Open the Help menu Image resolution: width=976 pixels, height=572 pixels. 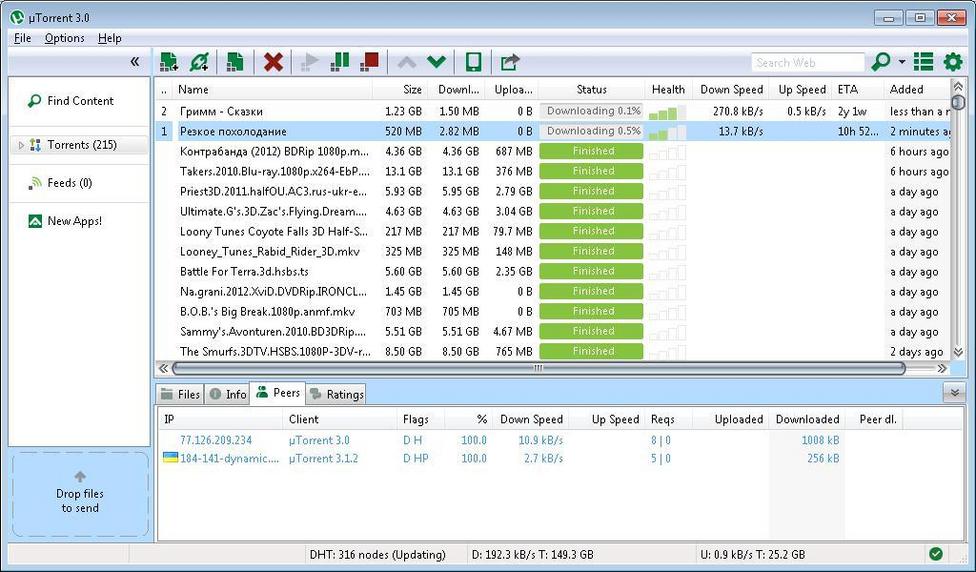[x=110, y=38]
